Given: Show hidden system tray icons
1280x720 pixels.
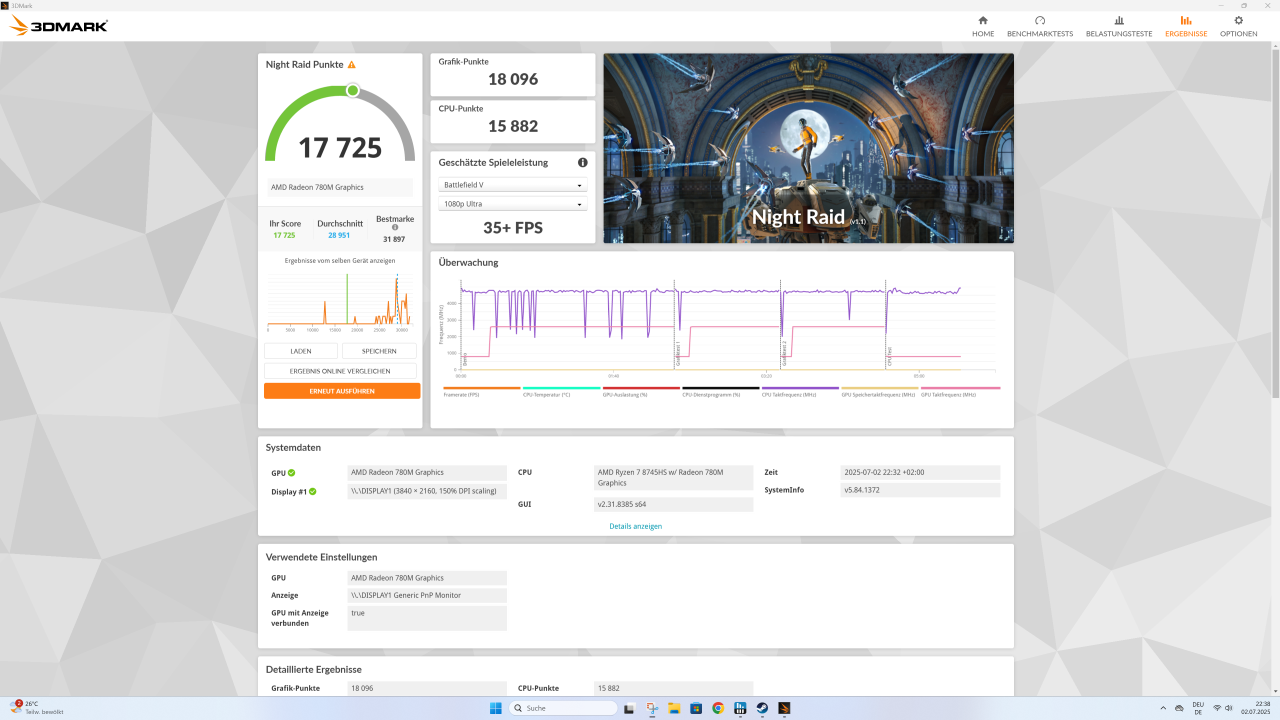Looking at the screenshot, I should pyautogui.click(x=1161, y=708).
